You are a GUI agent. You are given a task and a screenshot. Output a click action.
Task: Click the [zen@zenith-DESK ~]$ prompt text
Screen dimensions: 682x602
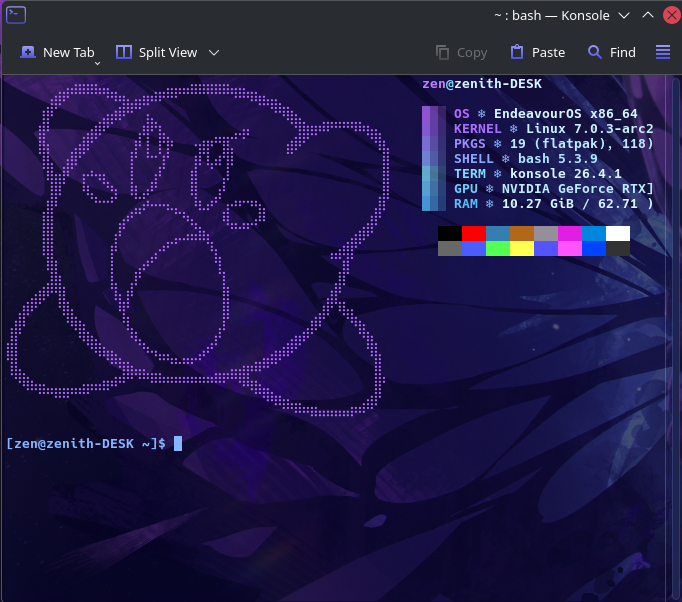click(86, 444)
